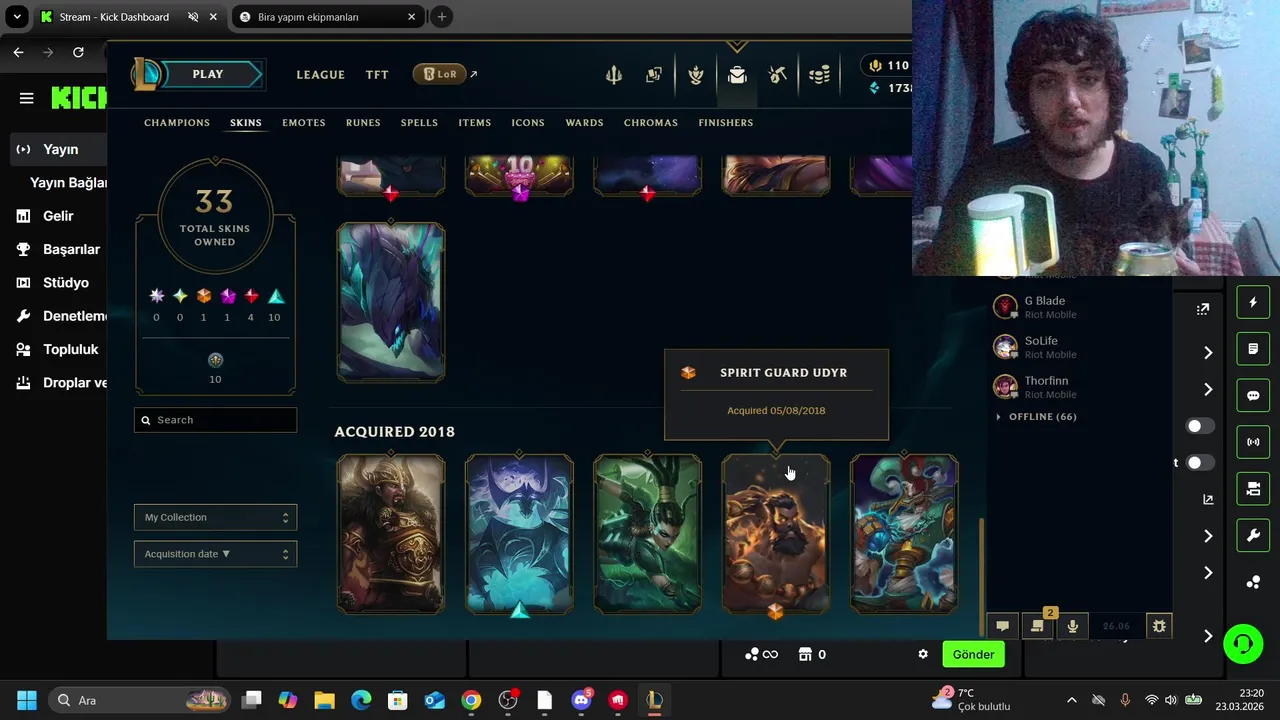This screenshot has width=1280, height=720.
Task: Open League chat bubble icon
Action: tap(1002, 626)
